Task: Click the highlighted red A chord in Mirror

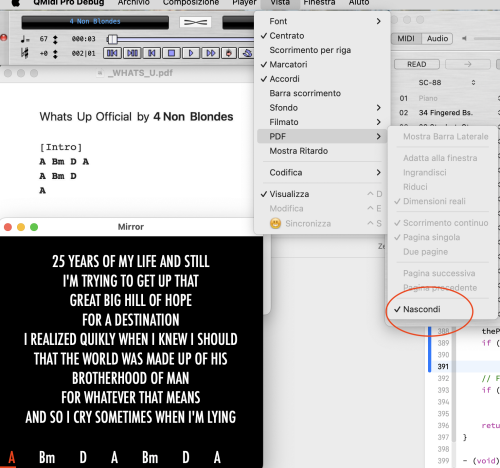Action: [x=11, y=457]
